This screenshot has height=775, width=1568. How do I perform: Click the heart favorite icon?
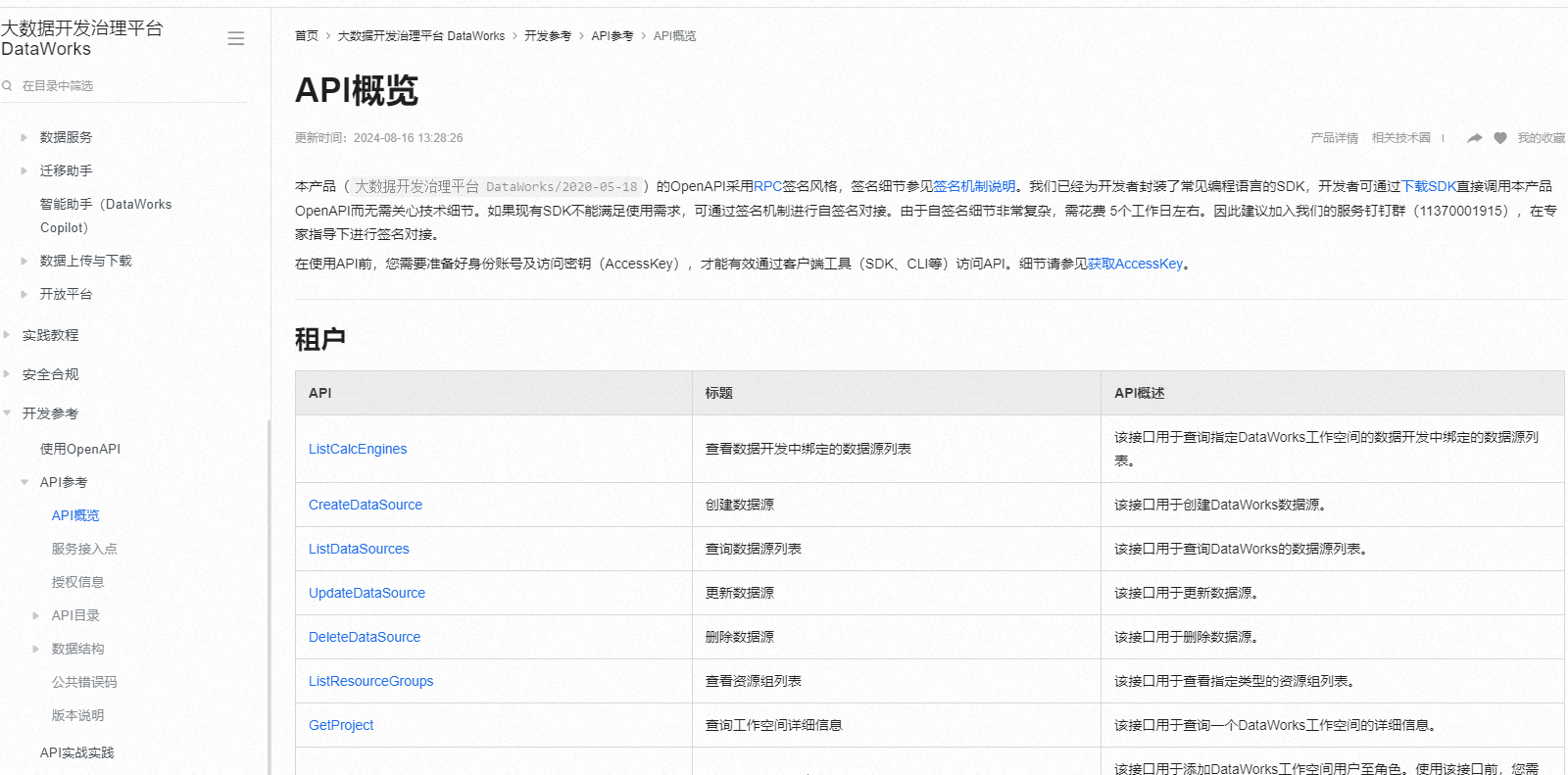tap(1499, 138)
